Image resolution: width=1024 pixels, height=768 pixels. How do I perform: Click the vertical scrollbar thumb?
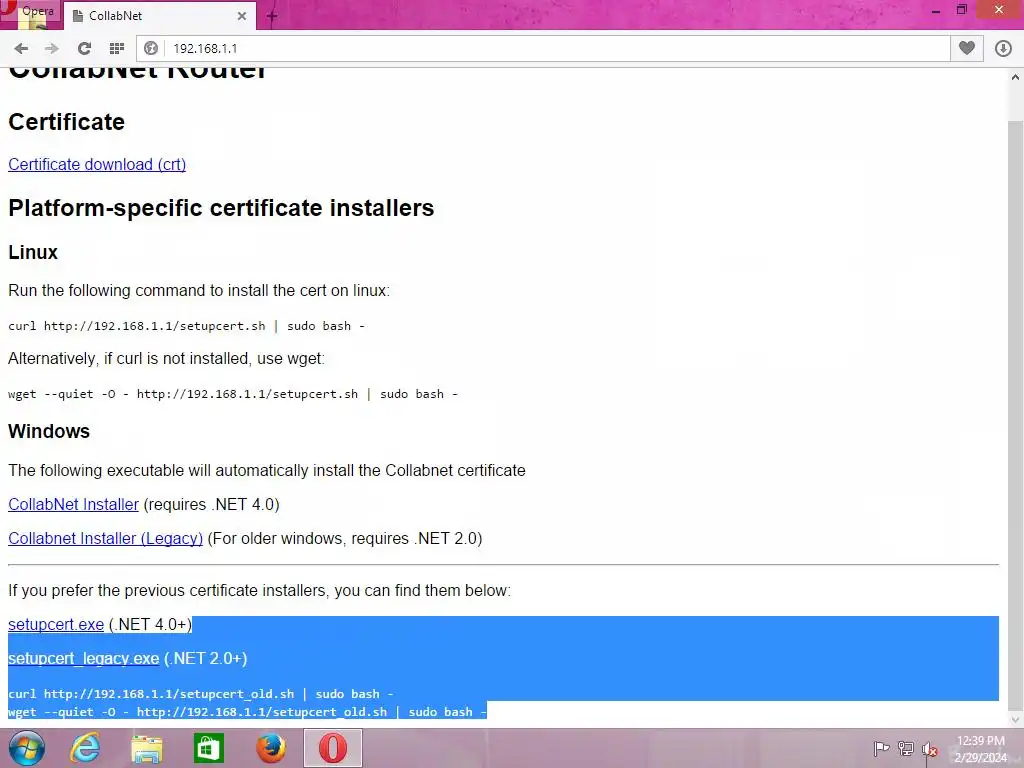point(1016,415)
